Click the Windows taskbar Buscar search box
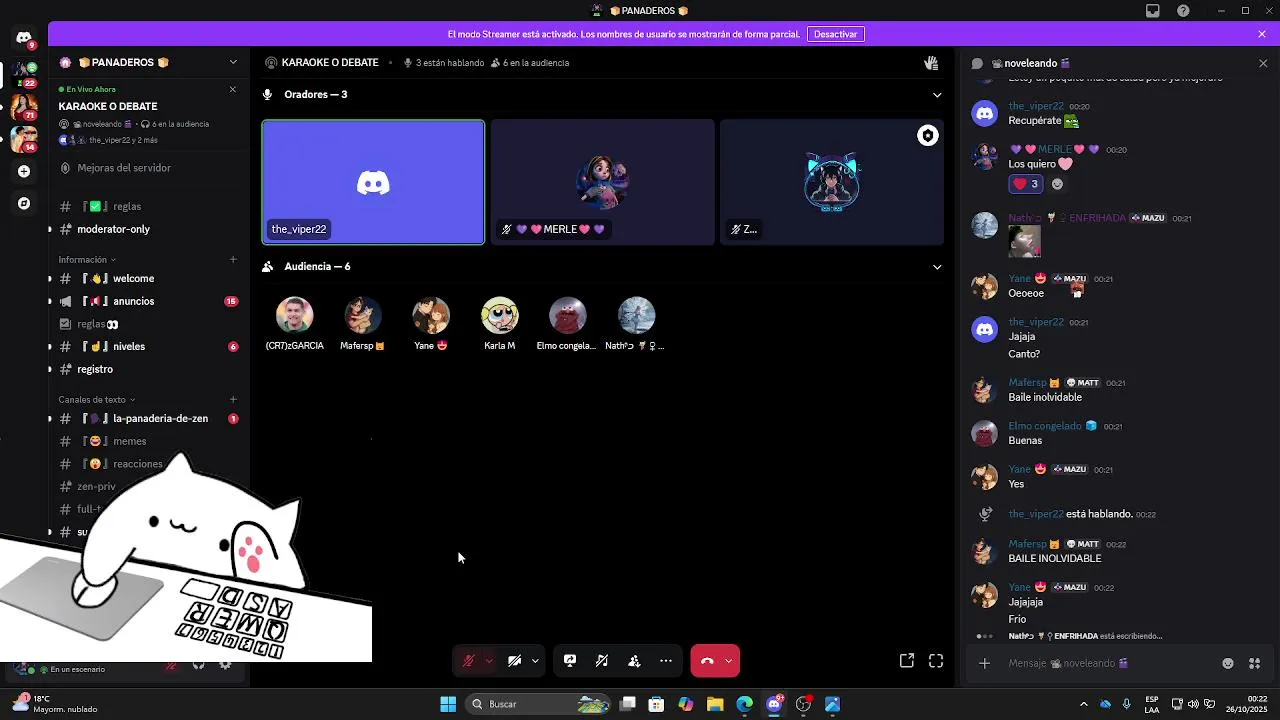The image size is (1280, 720). click(x=540, y=704)
